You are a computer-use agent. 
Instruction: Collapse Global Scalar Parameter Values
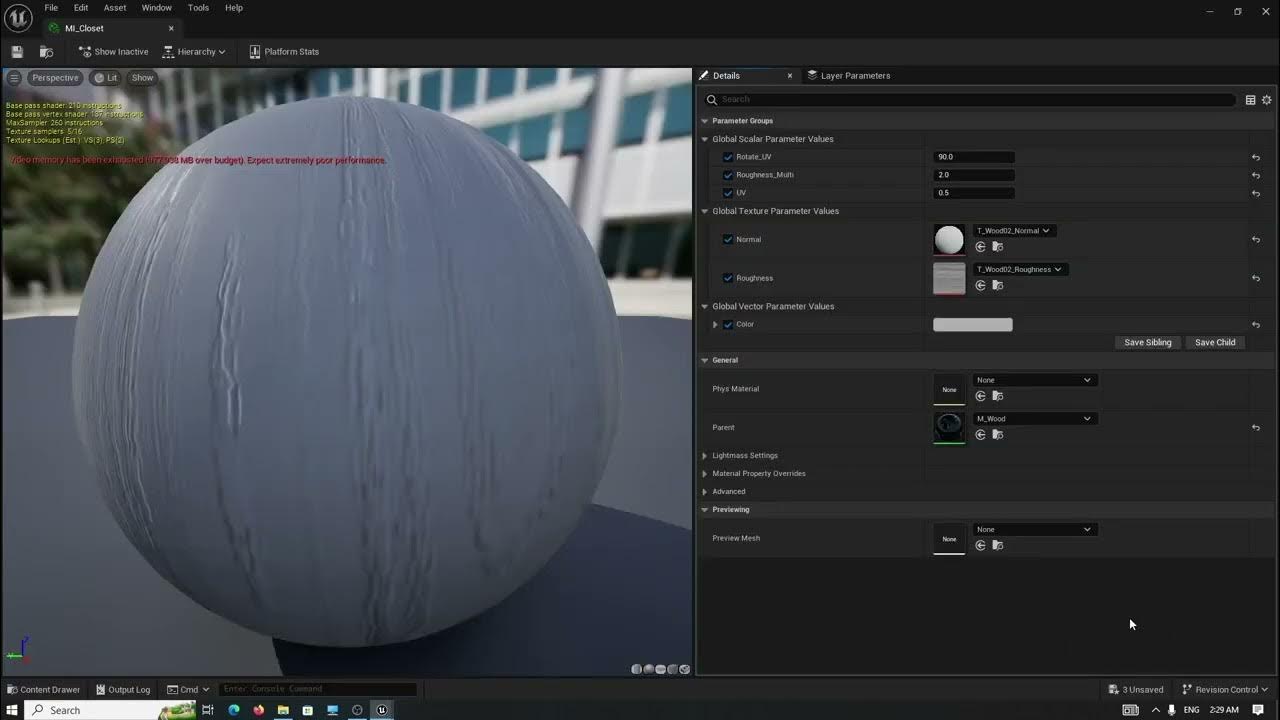[705, 139]
